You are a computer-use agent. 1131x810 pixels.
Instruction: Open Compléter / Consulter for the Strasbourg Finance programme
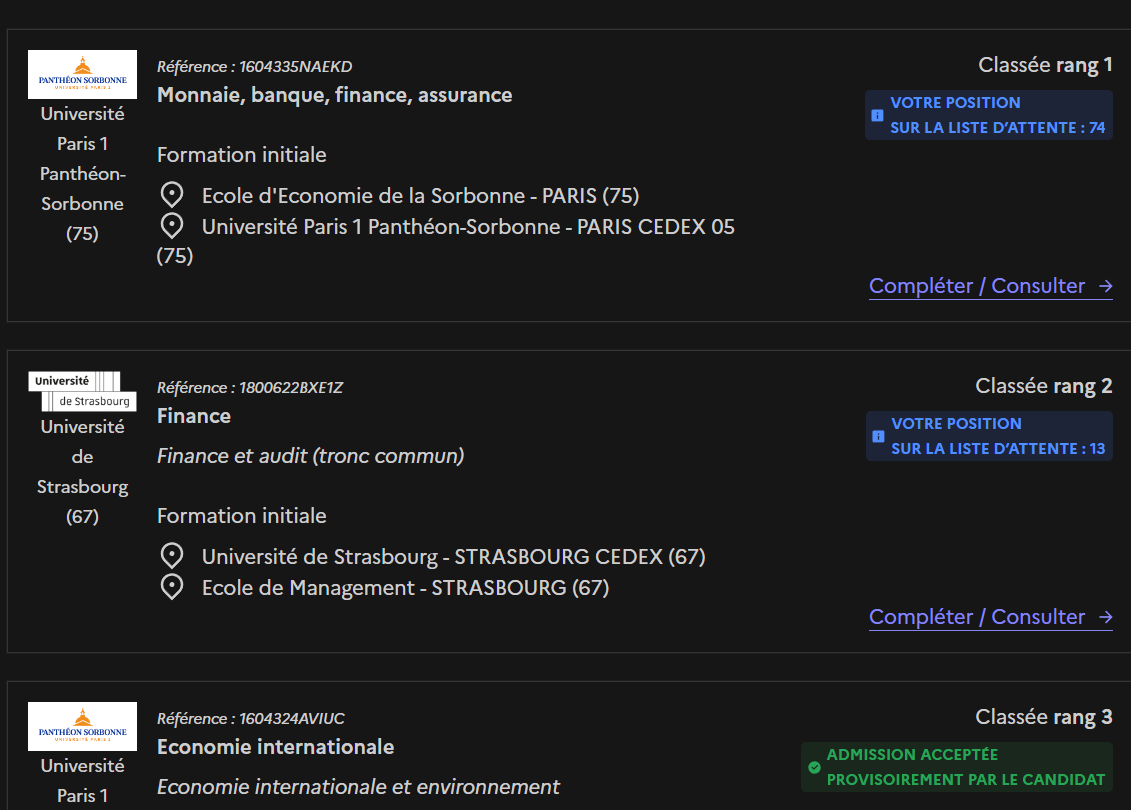coord(990,617)
